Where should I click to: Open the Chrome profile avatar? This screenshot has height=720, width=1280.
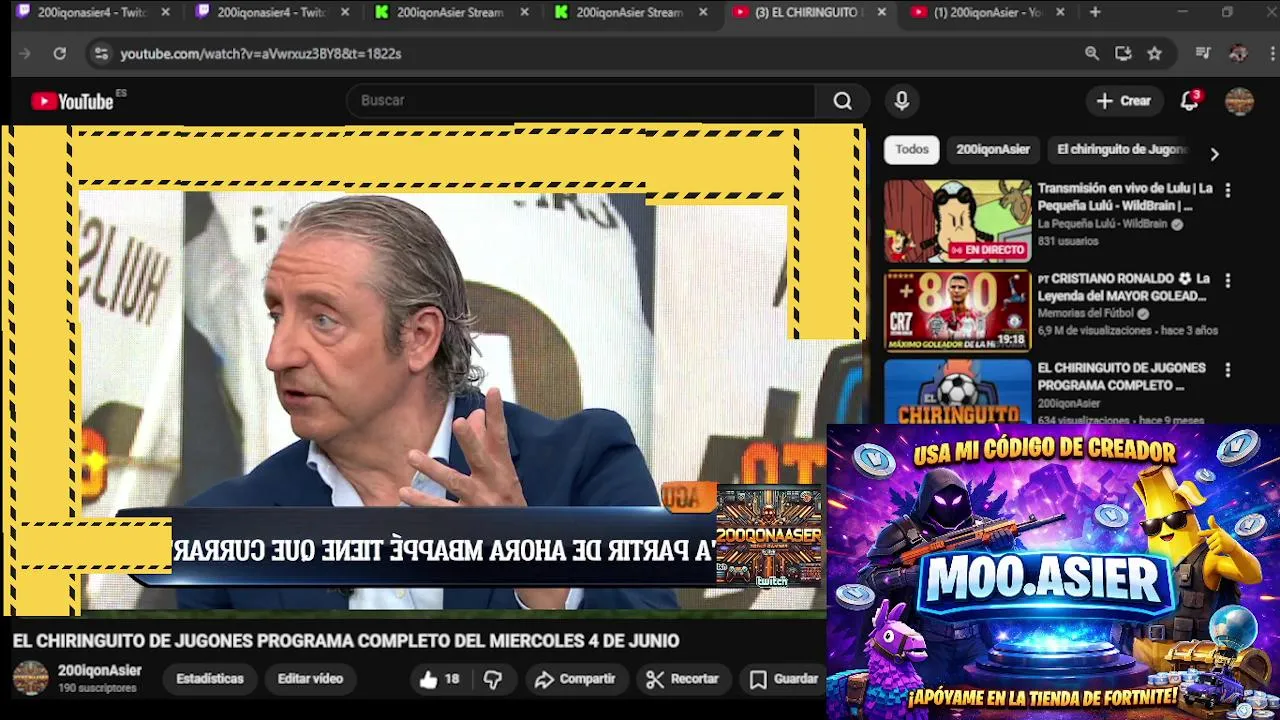[1238, 54]
